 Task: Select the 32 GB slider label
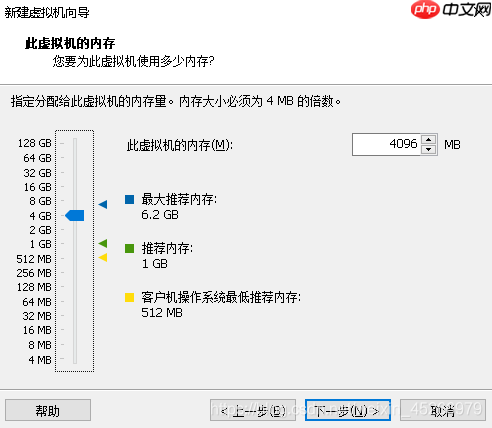coord(37,173)
